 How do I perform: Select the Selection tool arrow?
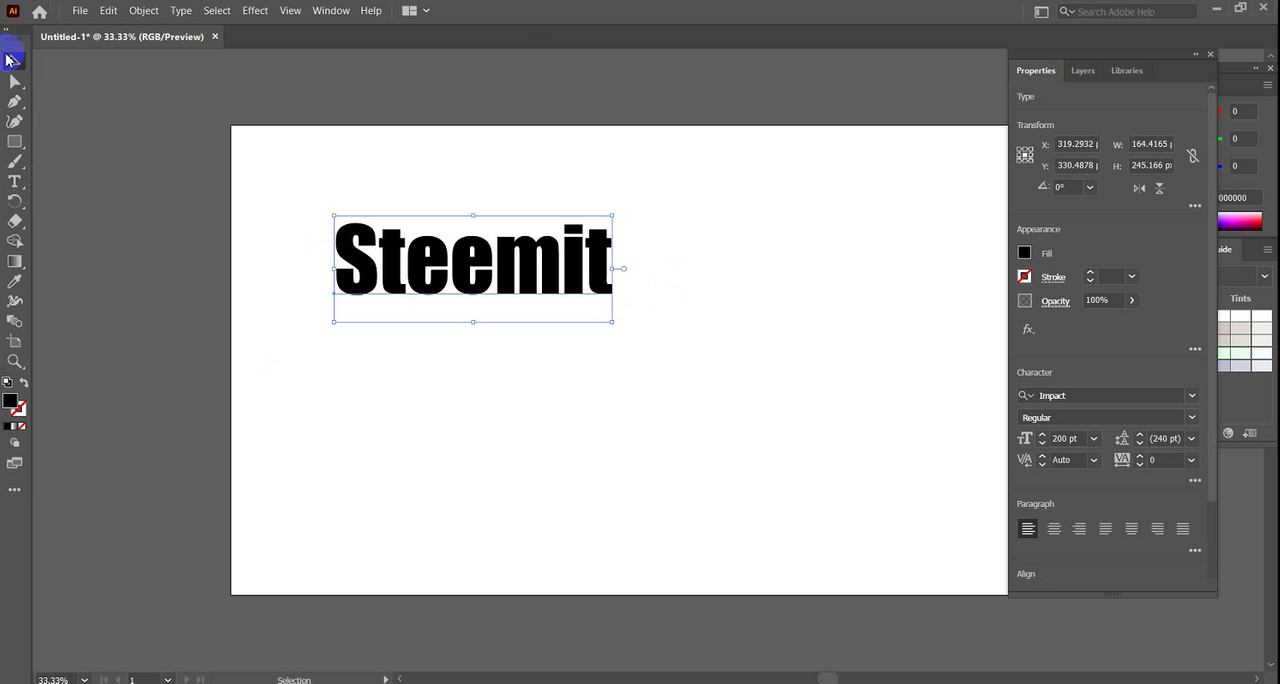click(x=14, y=61)
